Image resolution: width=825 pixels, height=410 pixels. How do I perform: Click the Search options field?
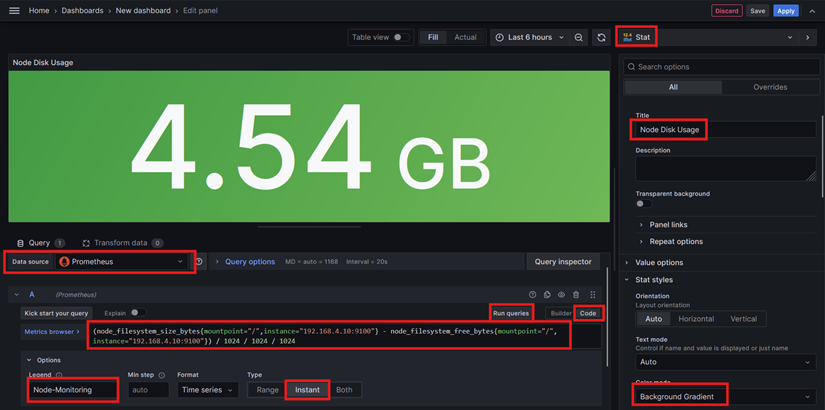[x=721, y=67]
